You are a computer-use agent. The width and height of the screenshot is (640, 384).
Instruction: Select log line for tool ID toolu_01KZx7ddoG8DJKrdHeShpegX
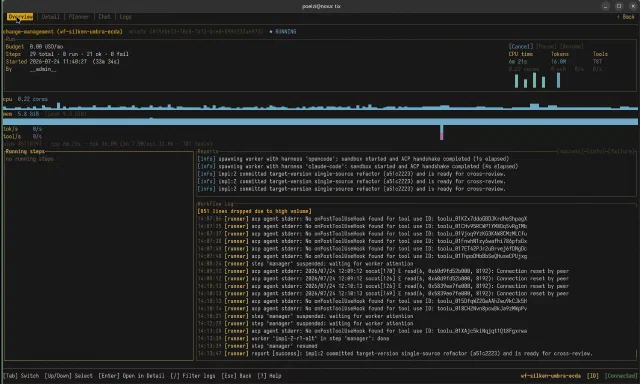coord(362,219)
